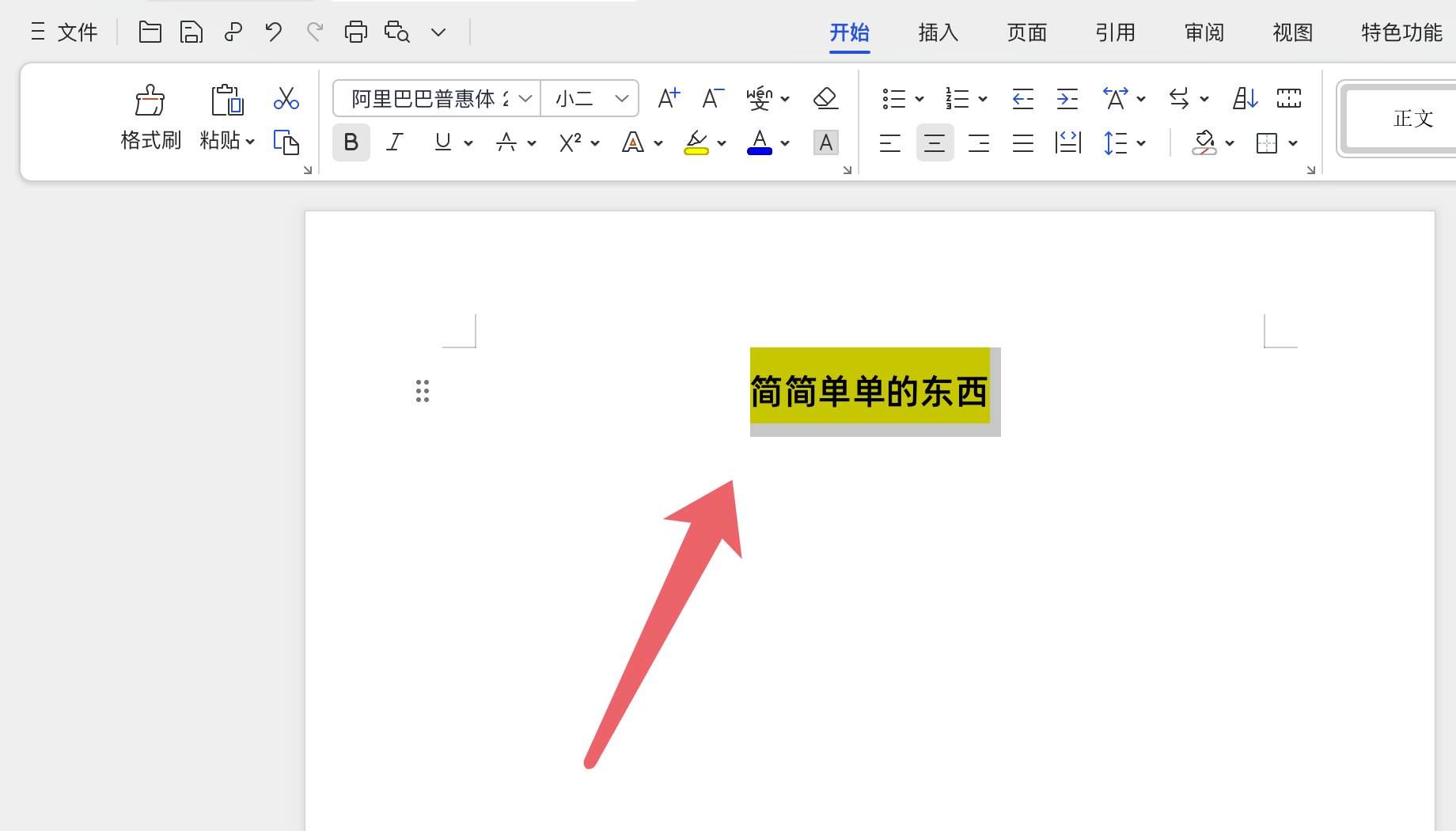The width and height of the screenshot is (1456, 831).
Task: Open the font name dropdown
Action: click(525, 98)
